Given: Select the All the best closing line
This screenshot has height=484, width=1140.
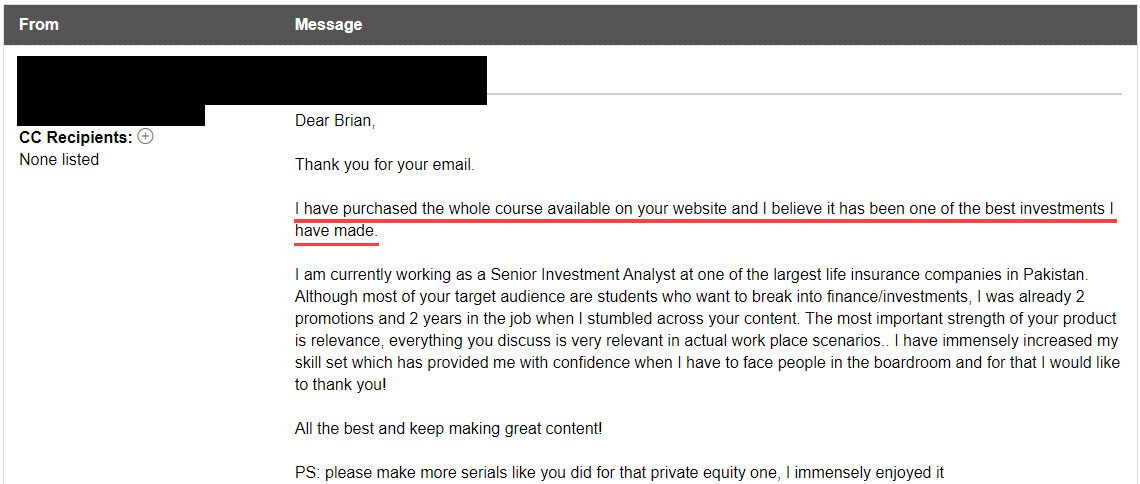Looking at the screenshot, I should pos(448,429).
